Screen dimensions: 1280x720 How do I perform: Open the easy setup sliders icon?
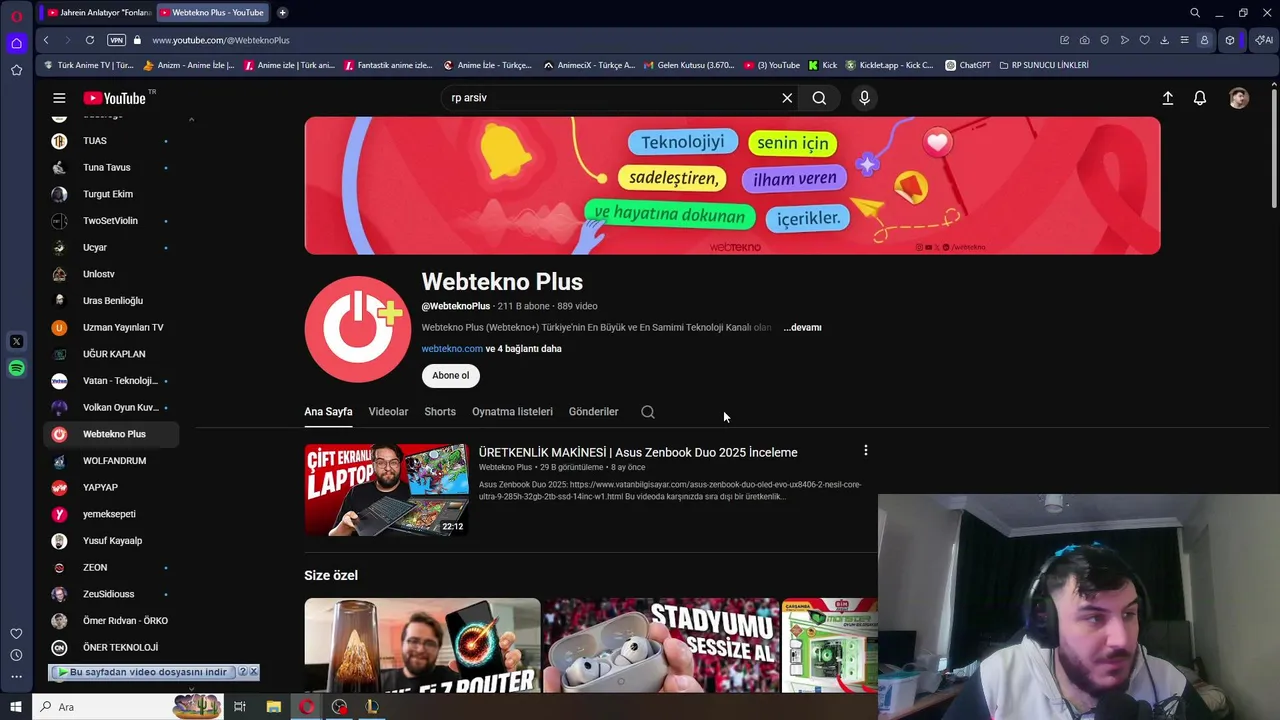(1185, 40)
